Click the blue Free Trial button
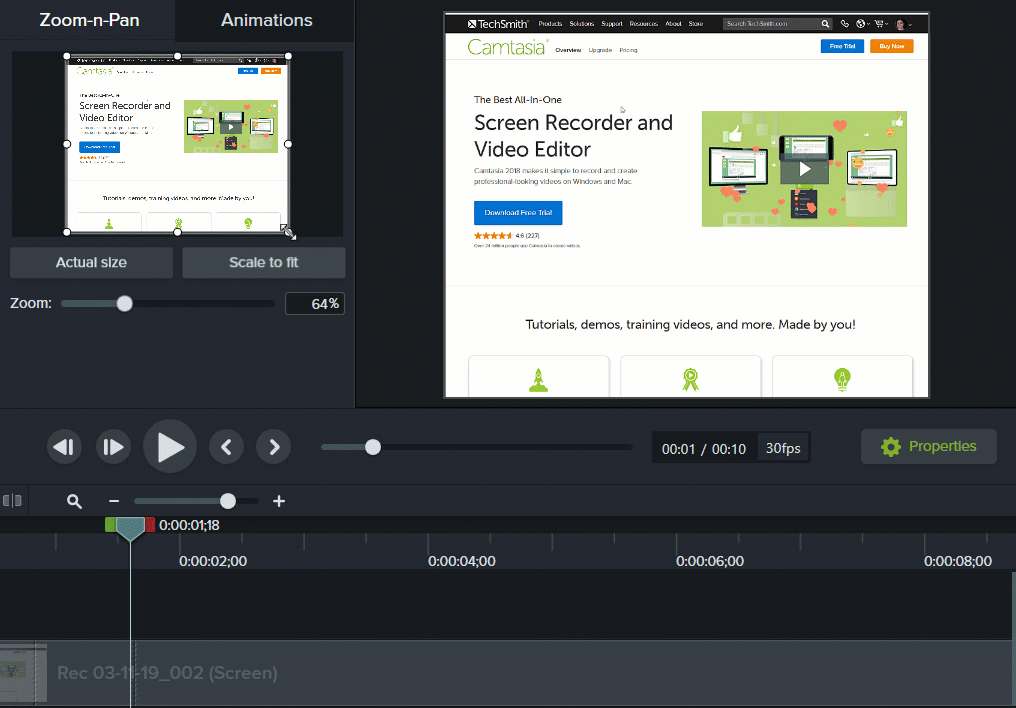This screenshot has width=1016, height=708. pos(842,46)
